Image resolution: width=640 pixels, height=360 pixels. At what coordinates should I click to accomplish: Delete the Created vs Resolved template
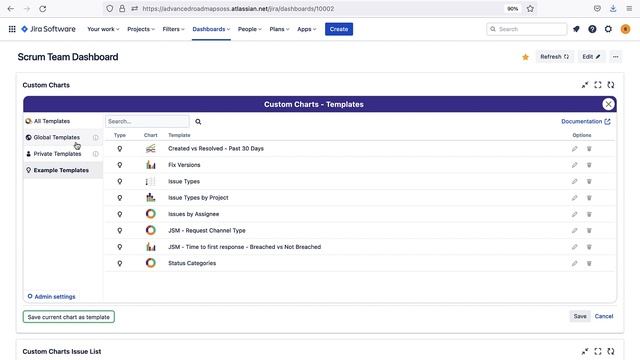(x=589, y=149)
